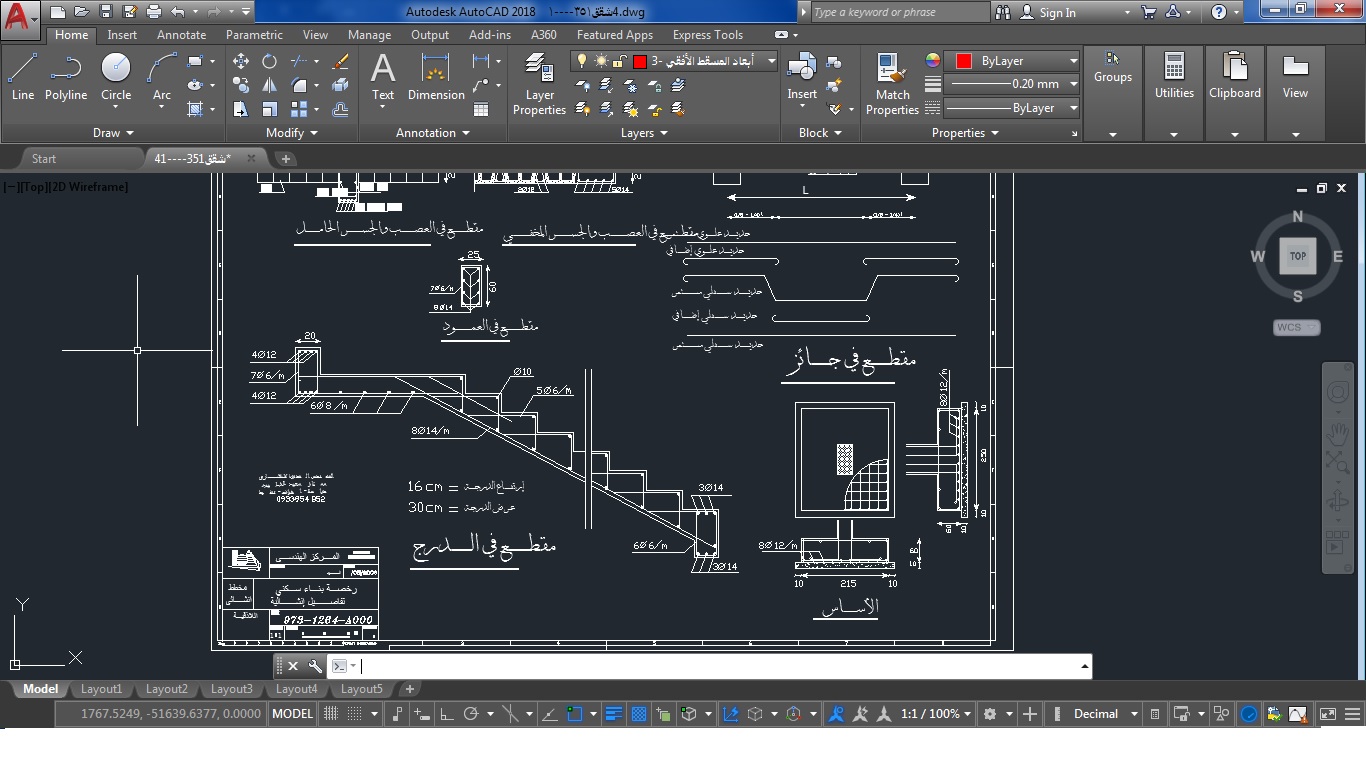The height and width of the screenshot is (768, 1366).
Task: Open the Groups panel button
Action: tap(1113, 95)
